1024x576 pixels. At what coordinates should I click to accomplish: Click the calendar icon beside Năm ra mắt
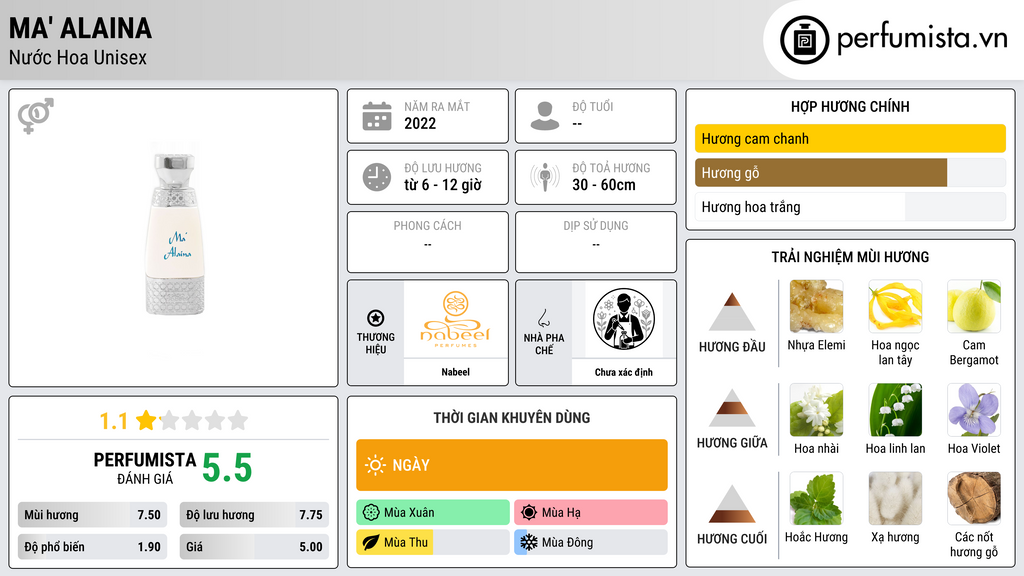377,116
